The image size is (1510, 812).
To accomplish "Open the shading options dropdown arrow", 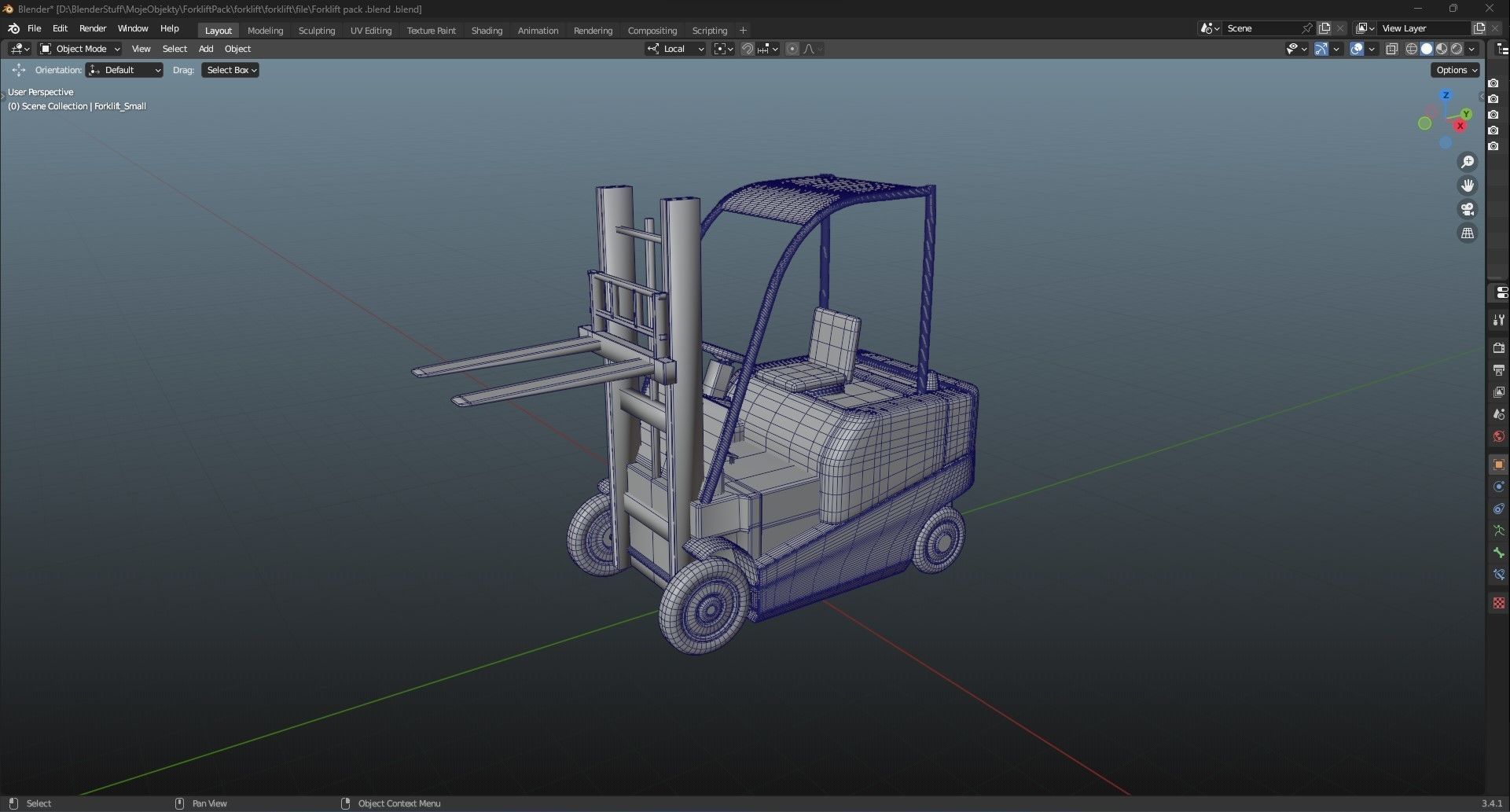I will (1472, 49).
